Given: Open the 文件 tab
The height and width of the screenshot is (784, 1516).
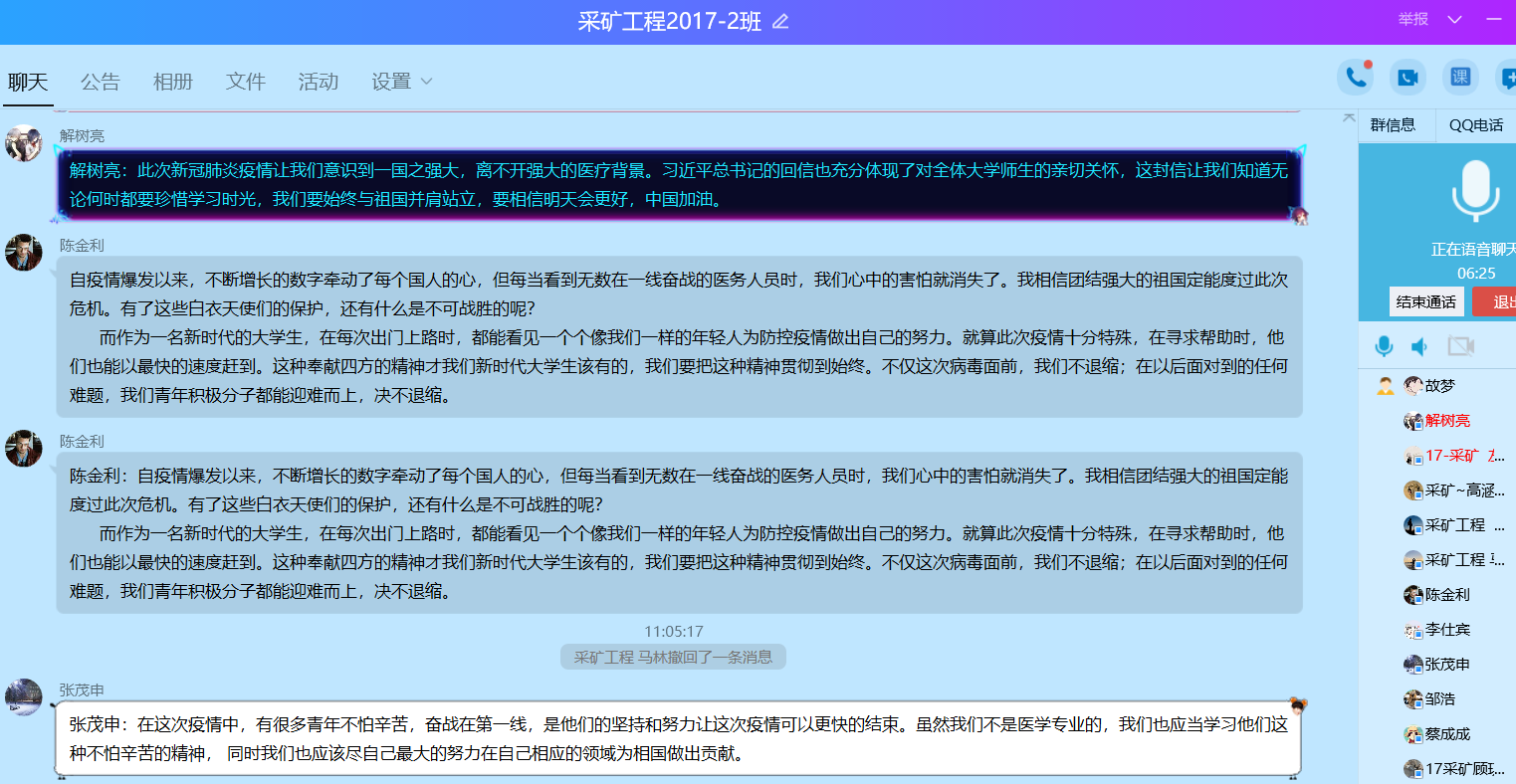Looking at the screenshot, I should [x=246, y=82].
